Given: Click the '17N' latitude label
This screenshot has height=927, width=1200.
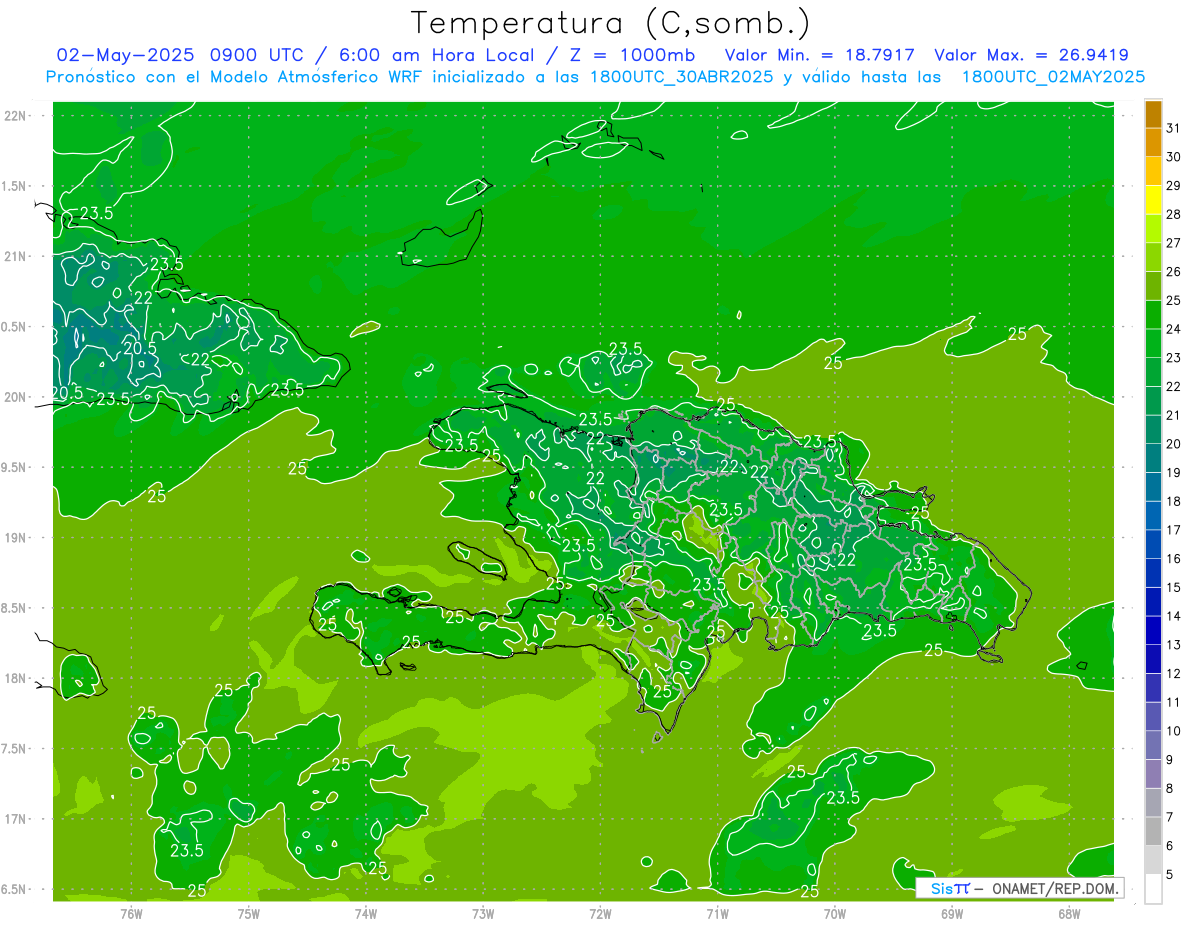Looking at the screenshot, I should tap(16, 819).
